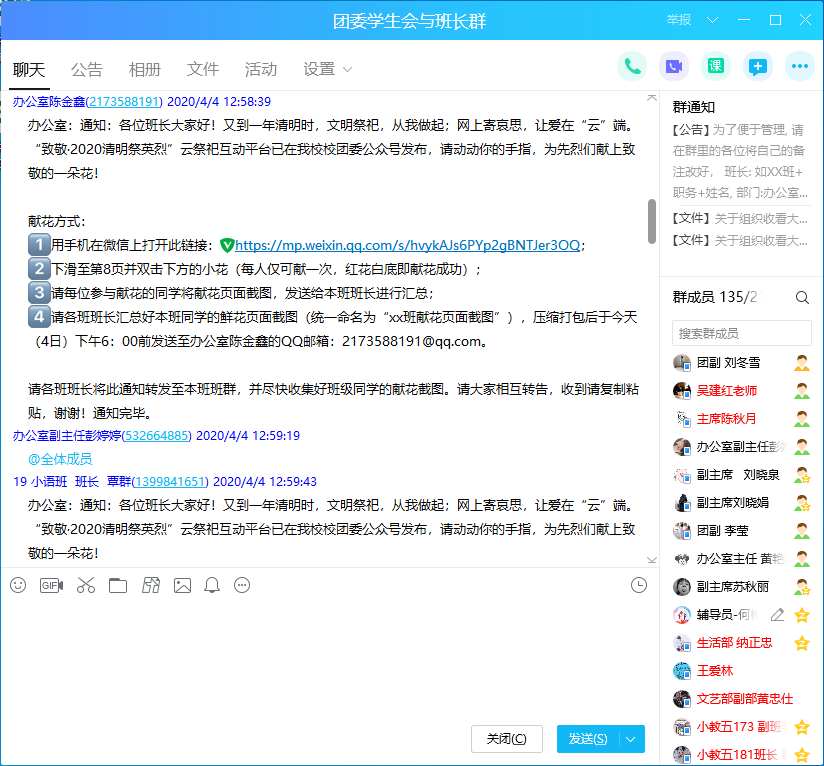Switch to the 公告 tab
824x766 pixels.
pos(87,69)
